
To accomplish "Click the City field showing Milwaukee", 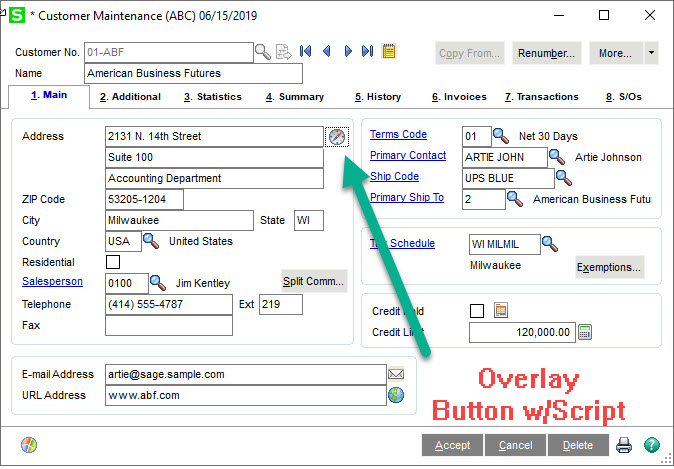I will (x=179, y=221).
